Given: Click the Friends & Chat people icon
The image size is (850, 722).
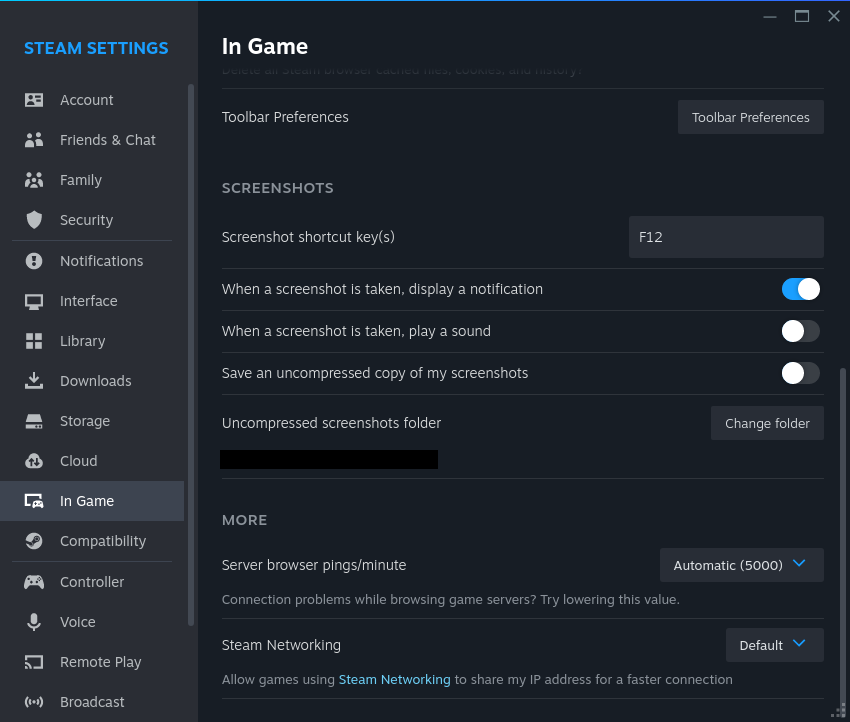Looking at the screenshot, I should coord(34,140).
